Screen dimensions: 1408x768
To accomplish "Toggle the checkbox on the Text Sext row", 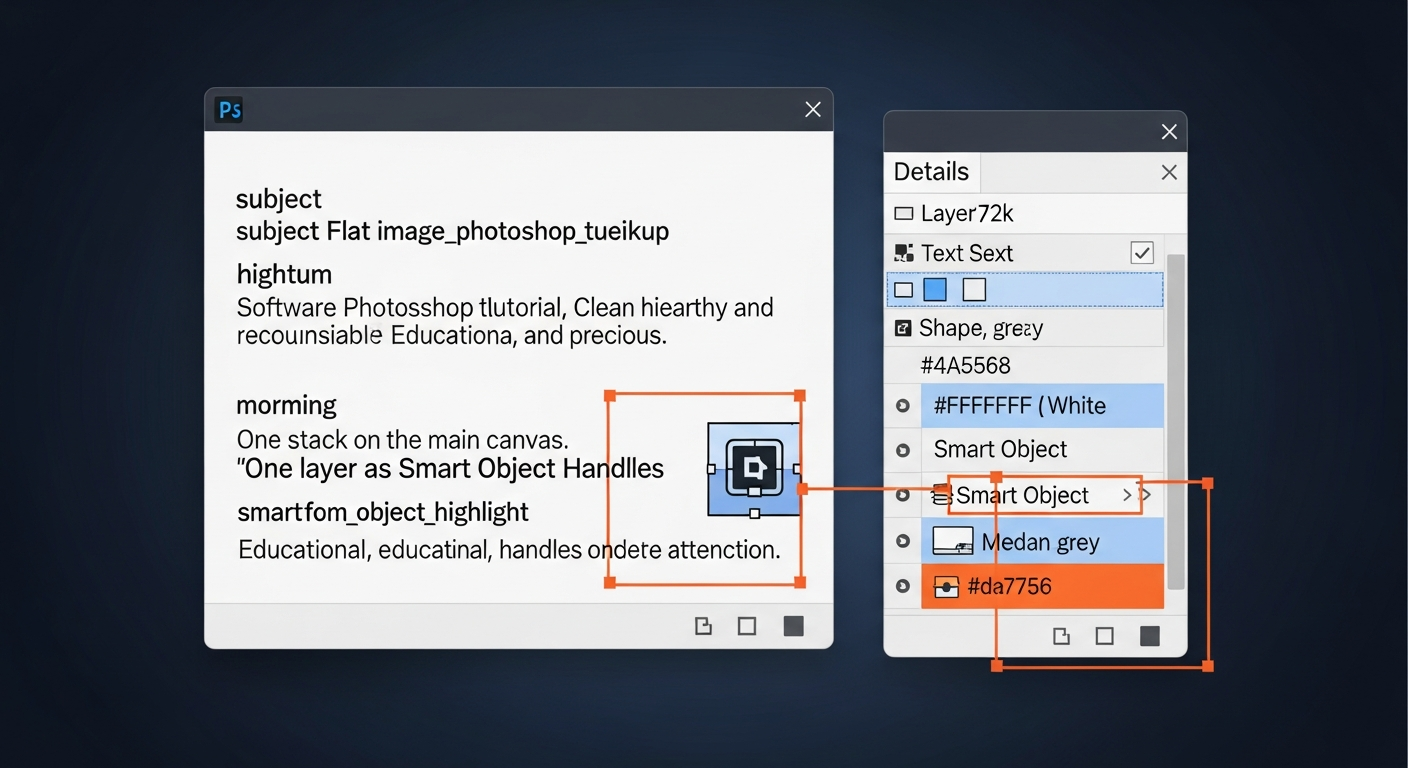I will [x=1142, y=253].
